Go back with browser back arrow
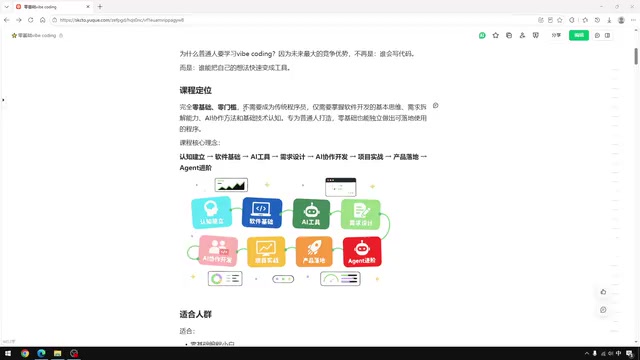Viewport: 640px width, 360px height. click(x=7, y=20)
